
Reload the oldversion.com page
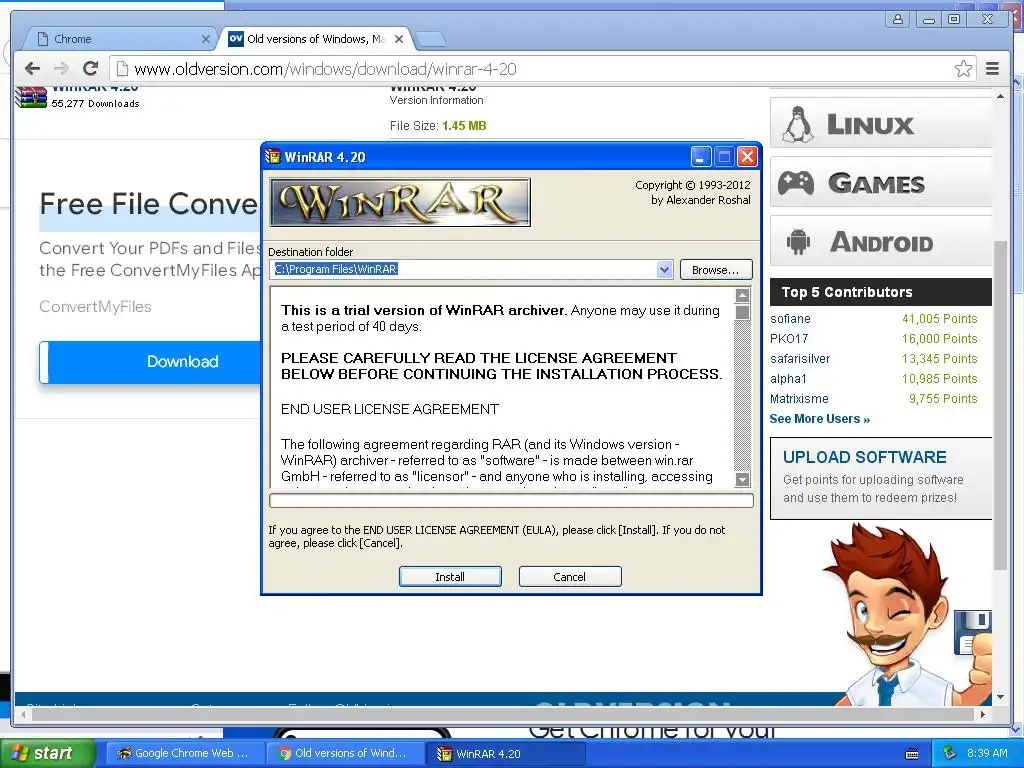(91, 69)
